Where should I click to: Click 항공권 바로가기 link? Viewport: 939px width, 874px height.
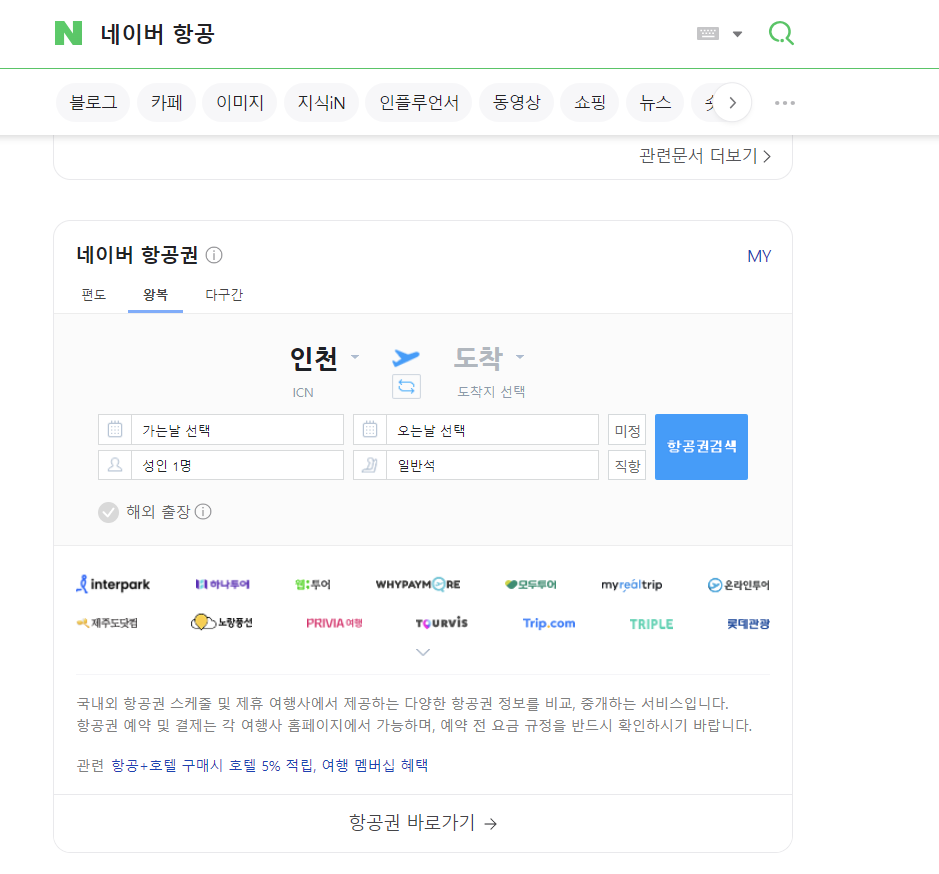point(423,823)
